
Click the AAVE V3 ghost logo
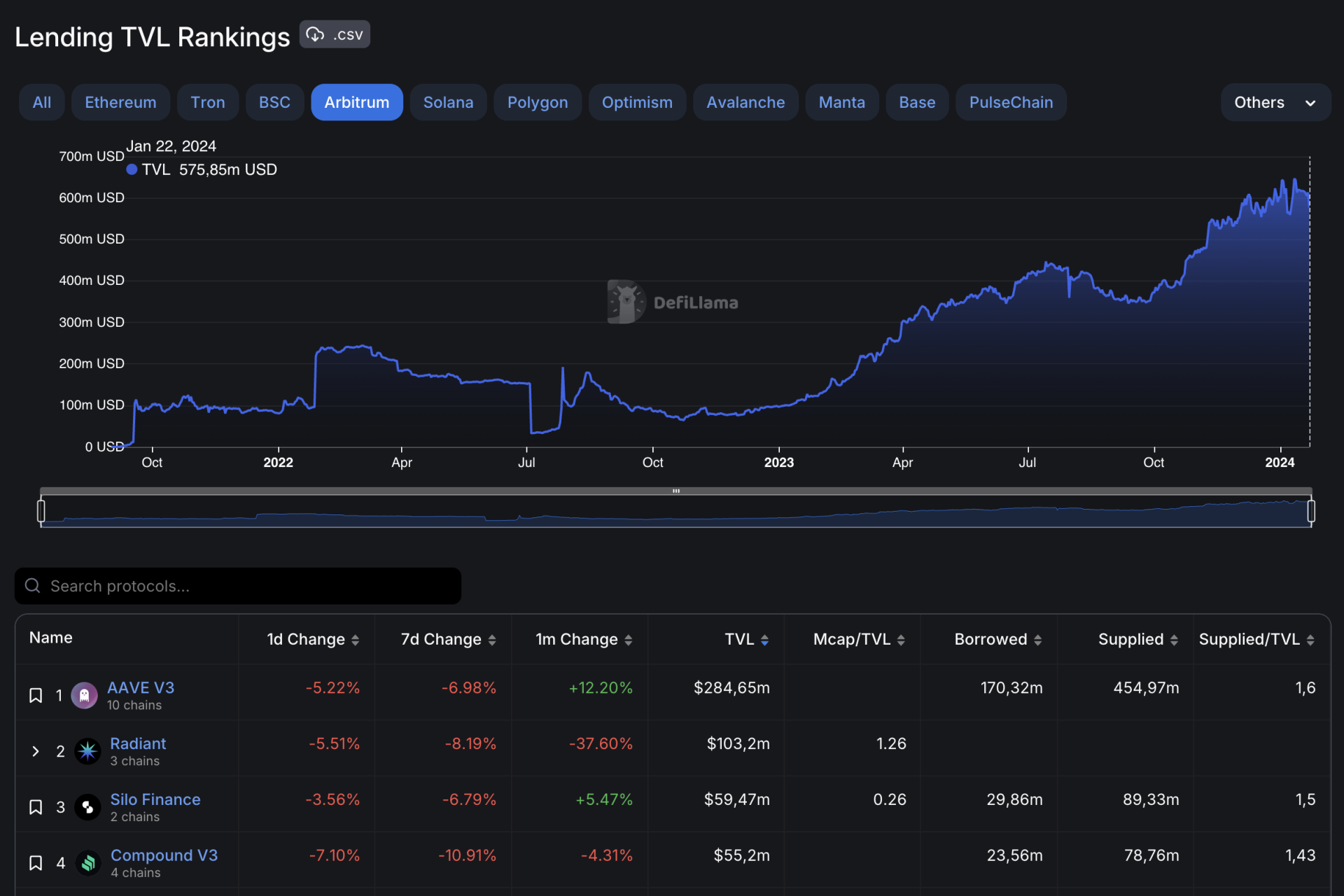(x=84, y=695)
